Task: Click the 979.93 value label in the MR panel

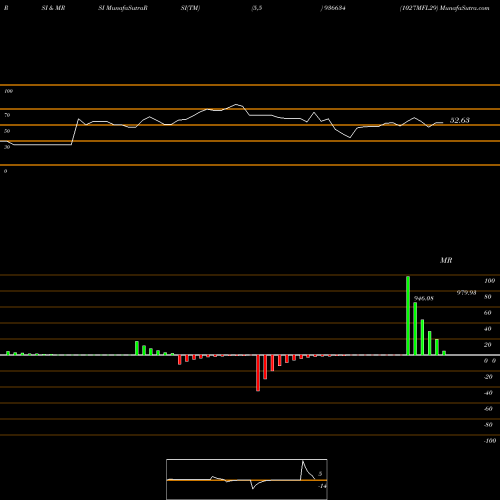Action: [466, 293]
